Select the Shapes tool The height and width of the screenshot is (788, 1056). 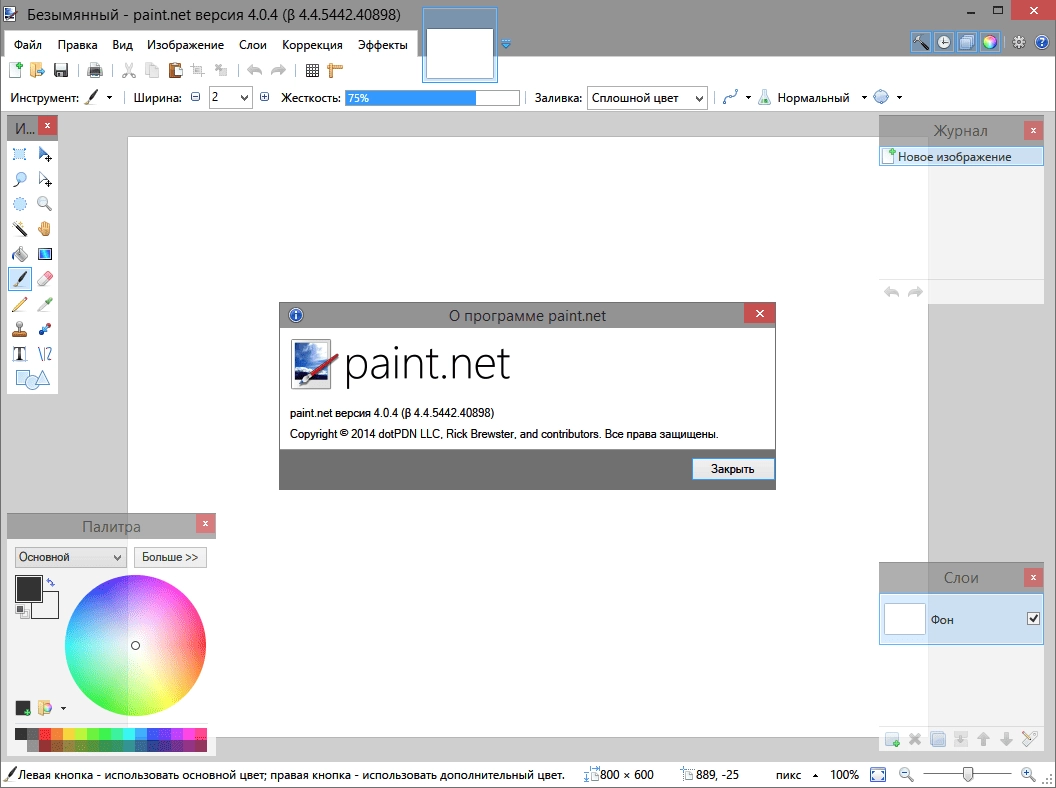tap(32, 379)
